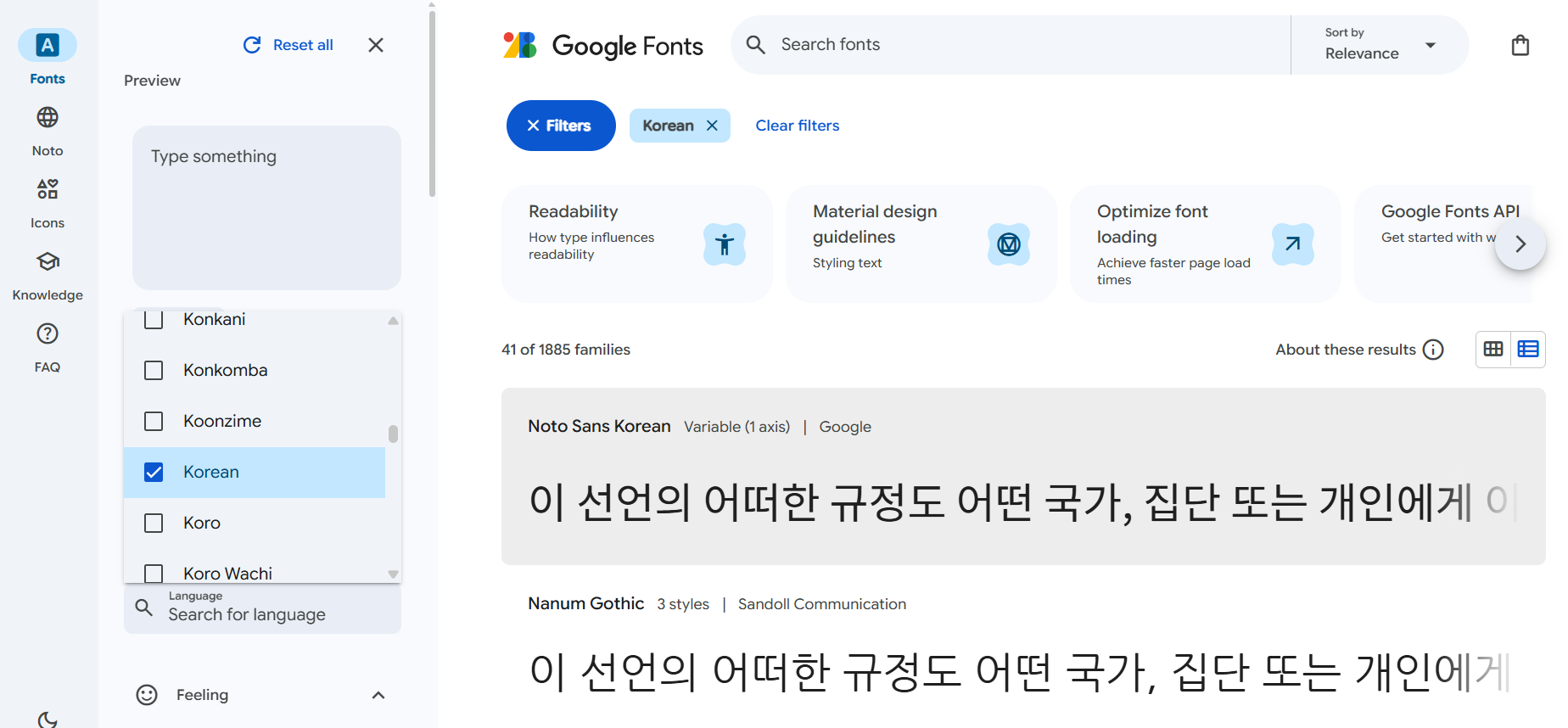The height and width of the screenshot is (728, 1568).
Task: Check the Konkomba language checkbox
Action: pos(154,371)
